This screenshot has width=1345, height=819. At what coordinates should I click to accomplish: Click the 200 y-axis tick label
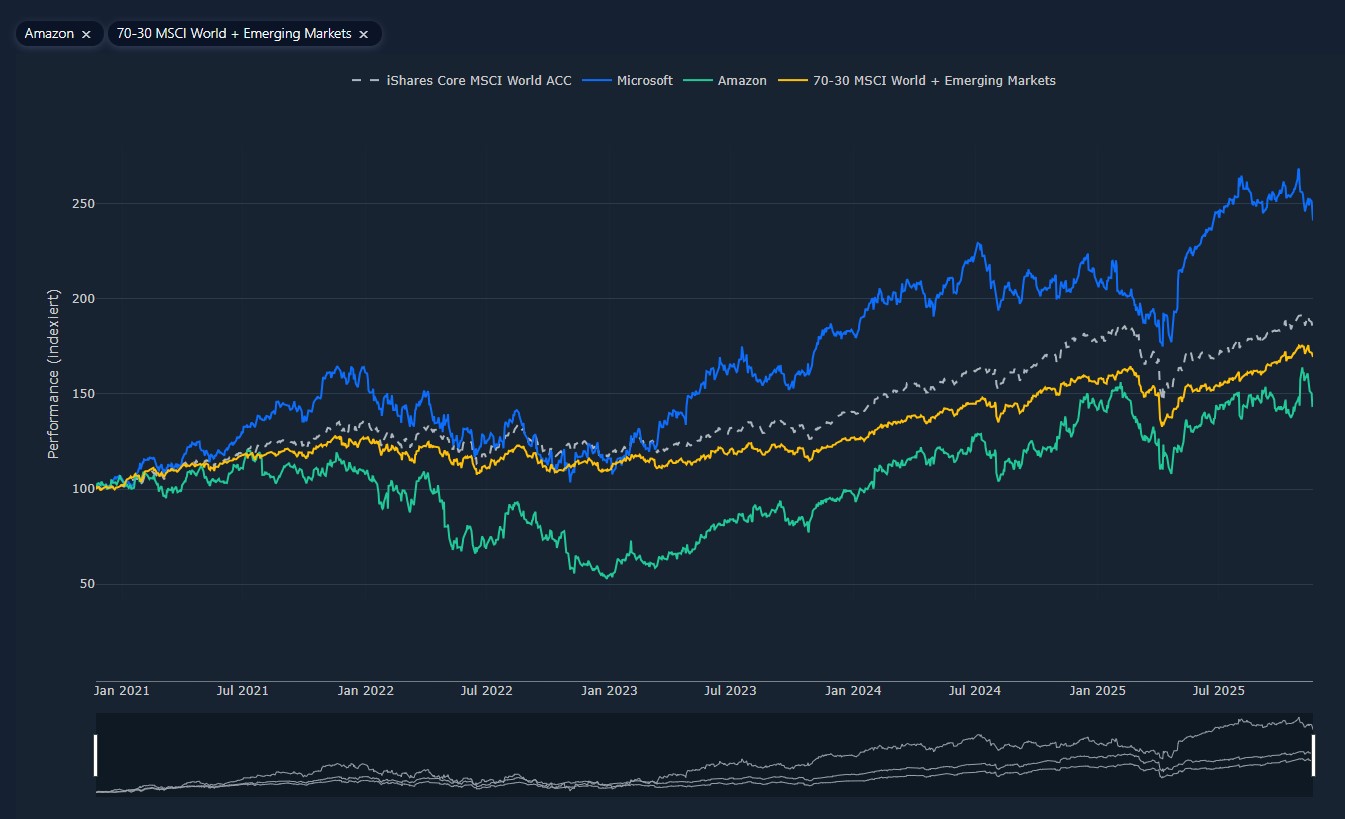click(83, 299)
